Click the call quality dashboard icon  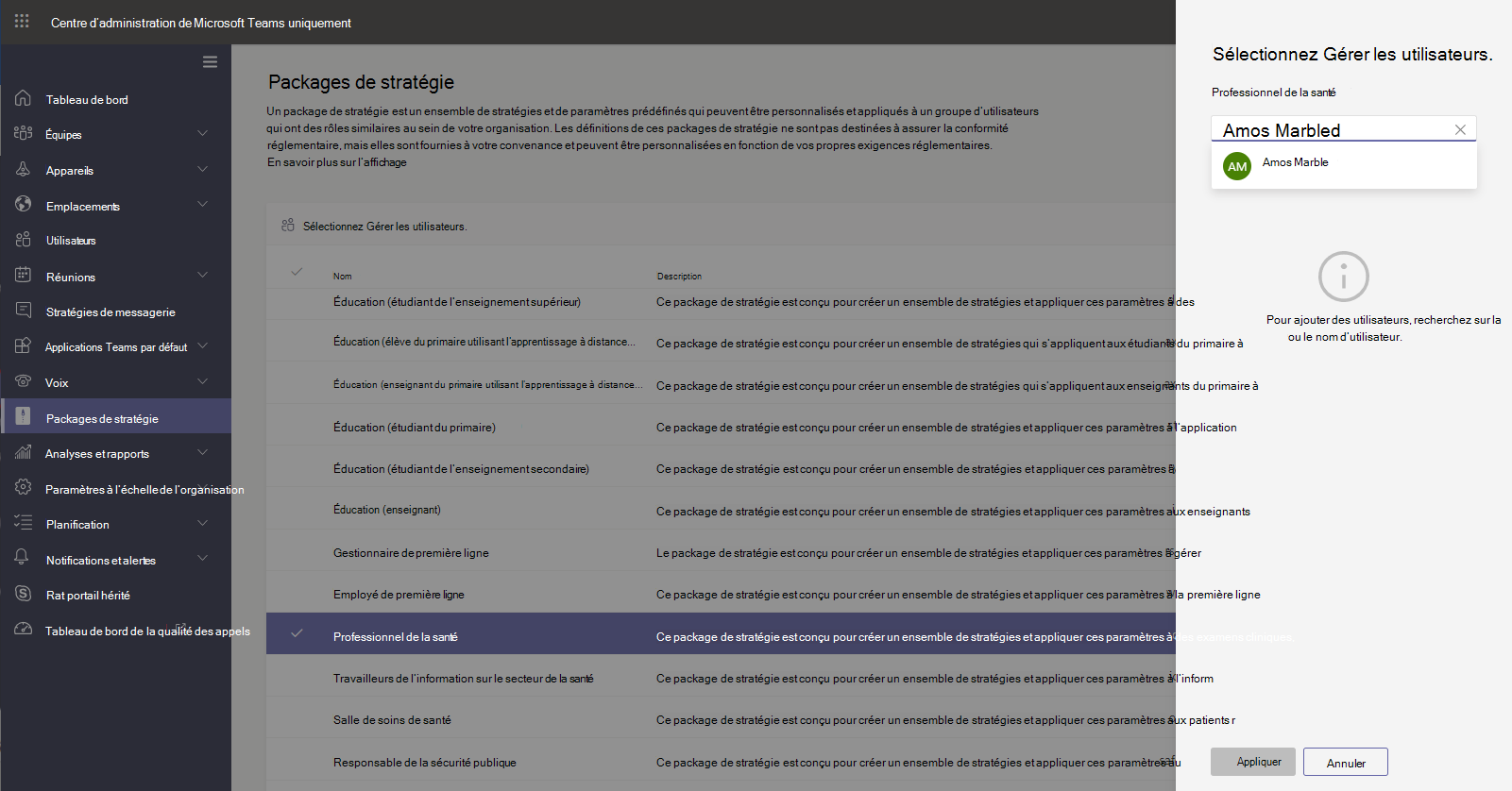[24, 629]
